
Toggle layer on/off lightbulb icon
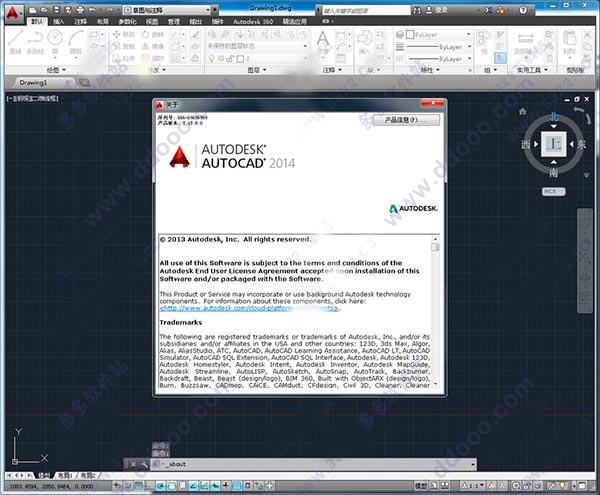[211, 59]
